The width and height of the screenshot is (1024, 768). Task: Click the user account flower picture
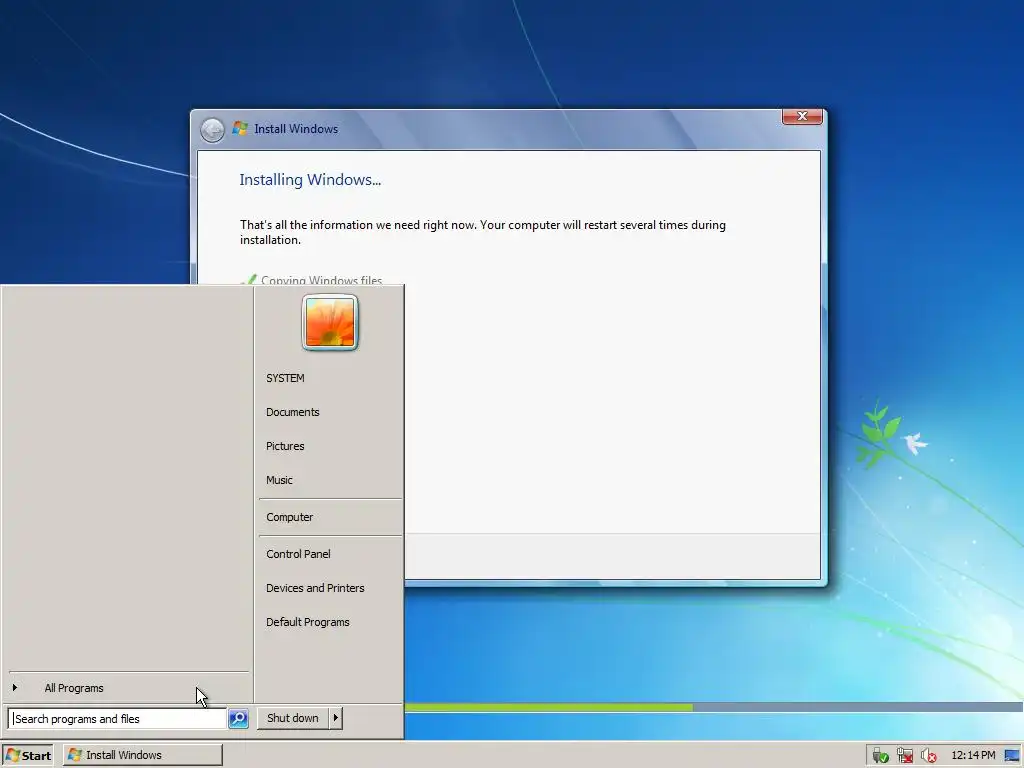click(330, 322)
